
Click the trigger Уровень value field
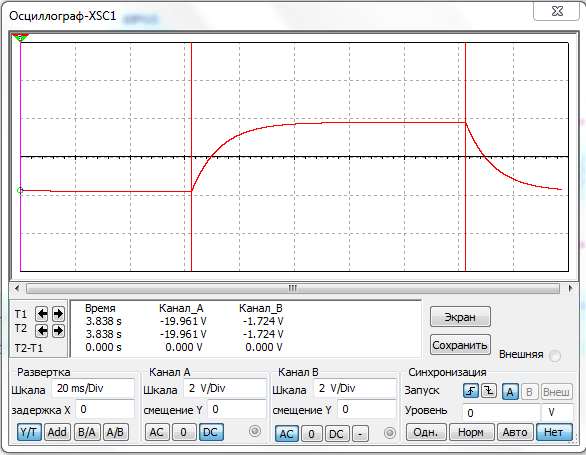501,412
